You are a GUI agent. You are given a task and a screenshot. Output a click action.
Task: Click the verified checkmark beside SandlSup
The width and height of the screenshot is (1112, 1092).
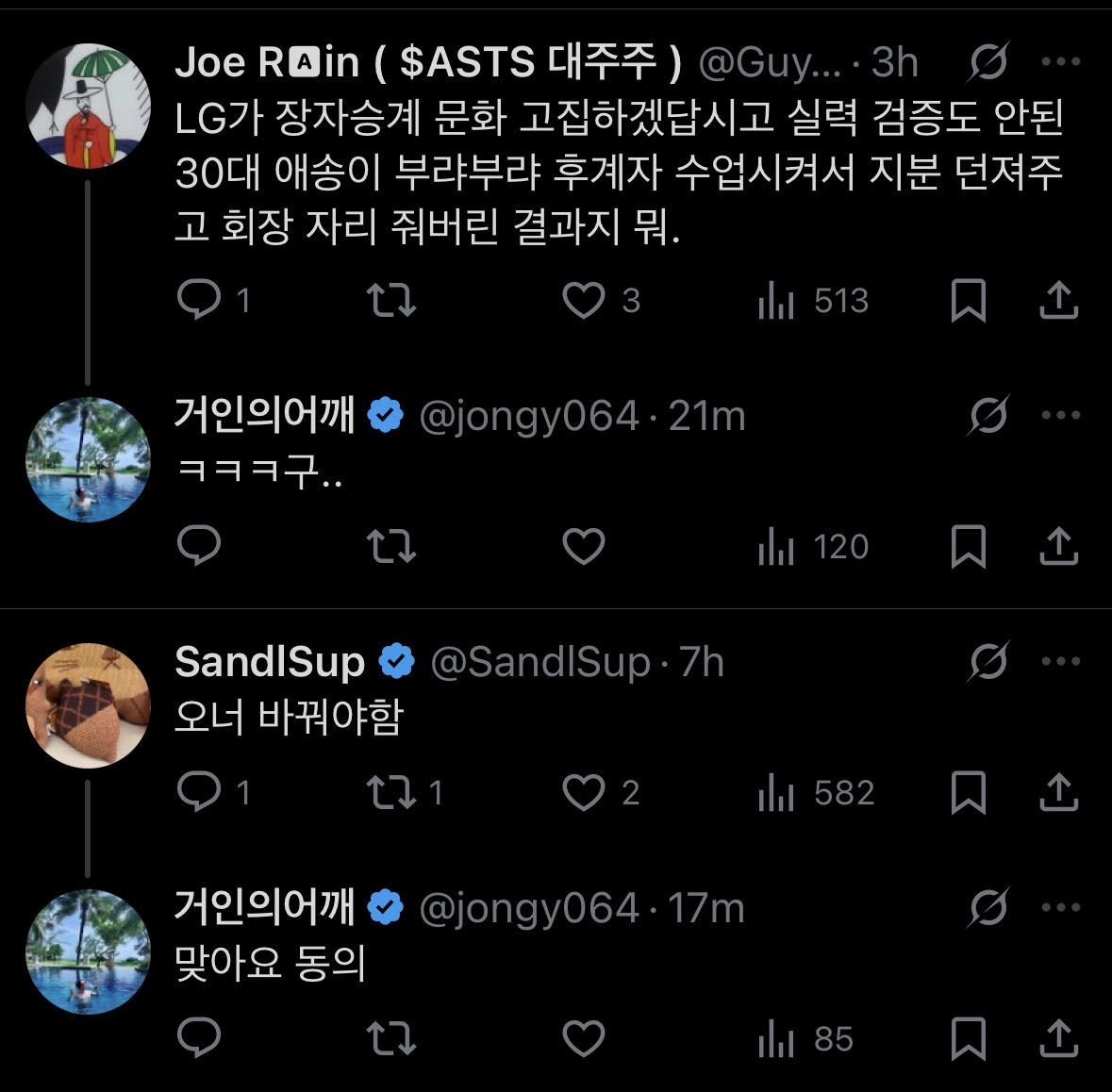[x=395, y=661]
